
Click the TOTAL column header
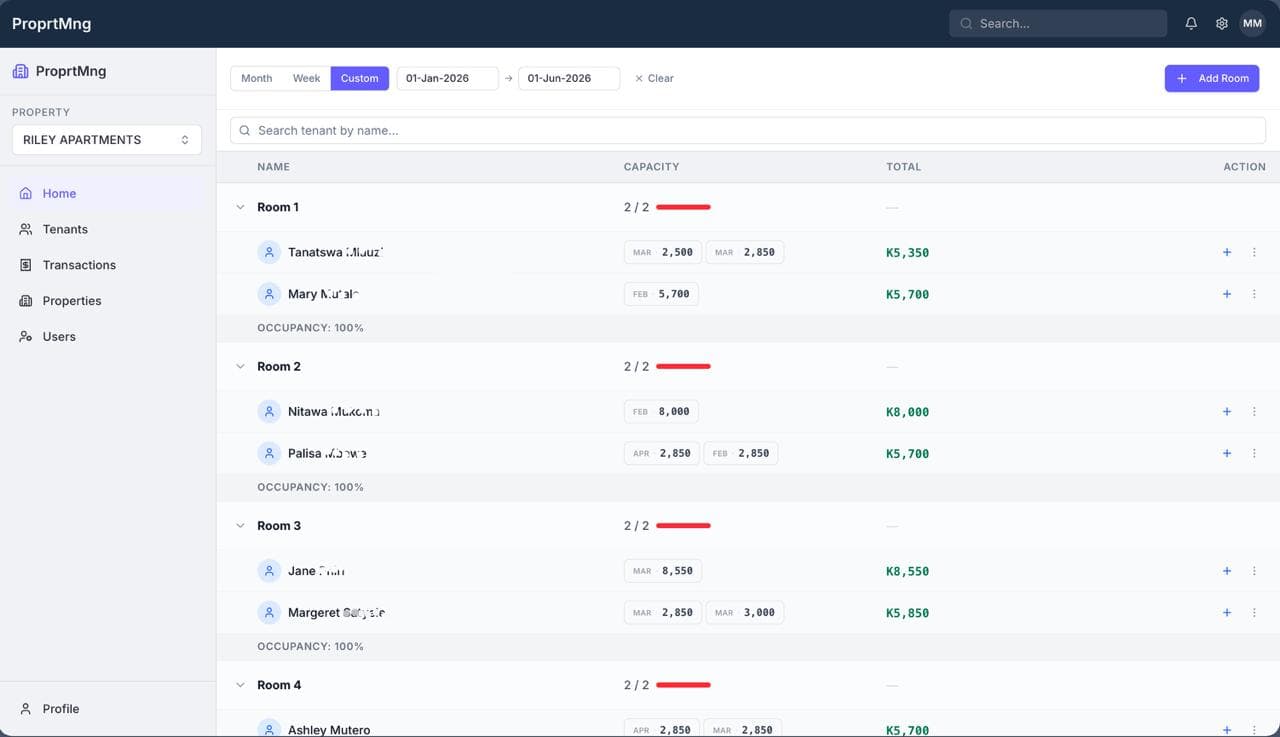coord(903,167)
